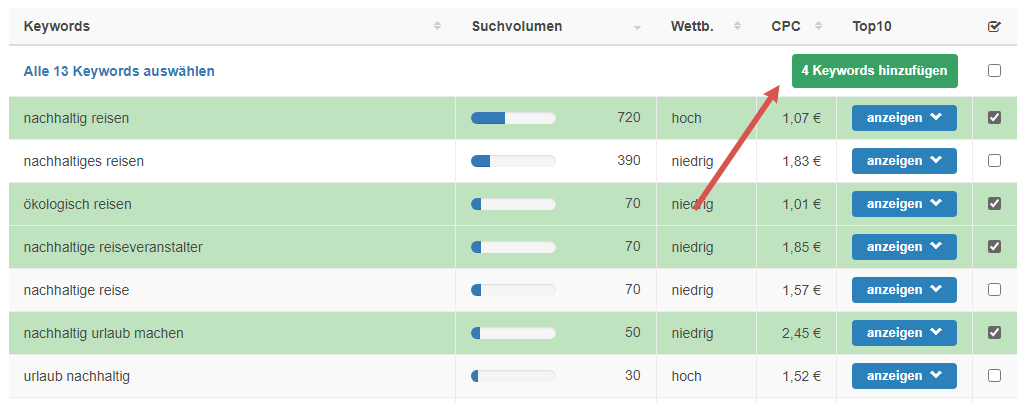Sort by Keywords column sort icon

[437, 27]
